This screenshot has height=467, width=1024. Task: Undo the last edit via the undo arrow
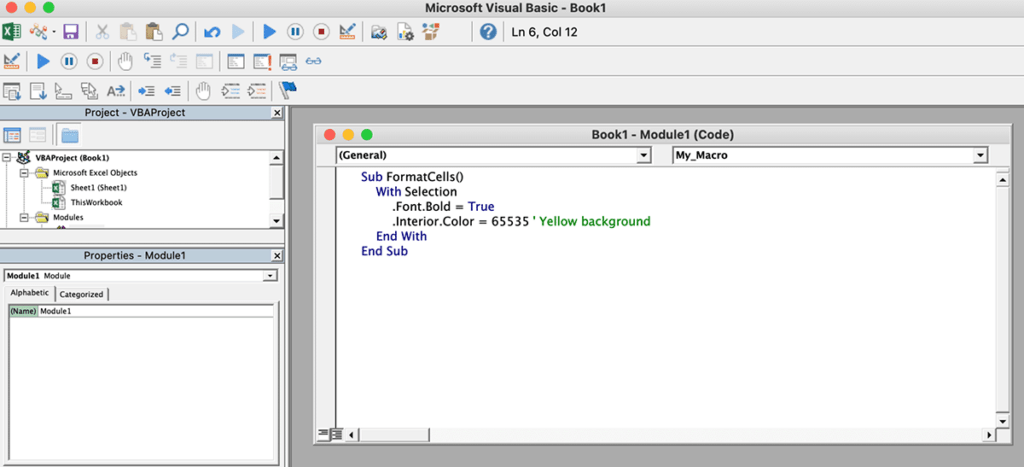[212, 32]
